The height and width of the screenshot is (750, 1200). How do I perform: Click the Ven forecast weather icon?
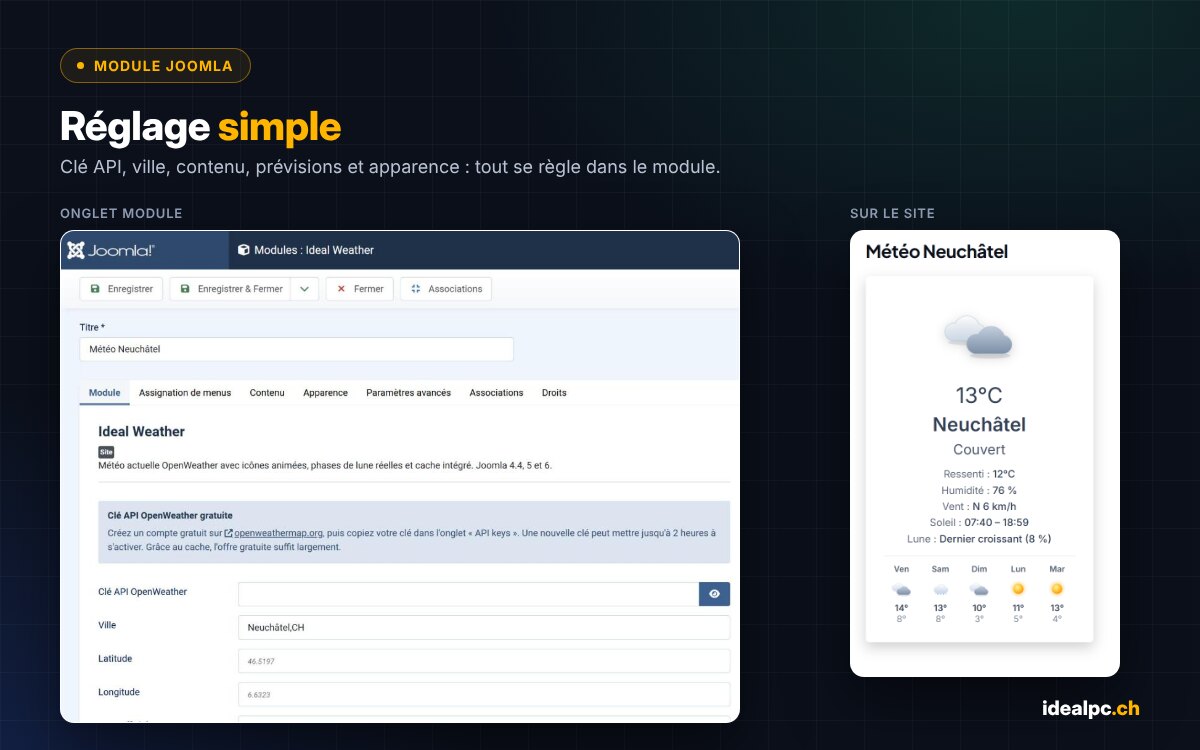tap(901, 590)
